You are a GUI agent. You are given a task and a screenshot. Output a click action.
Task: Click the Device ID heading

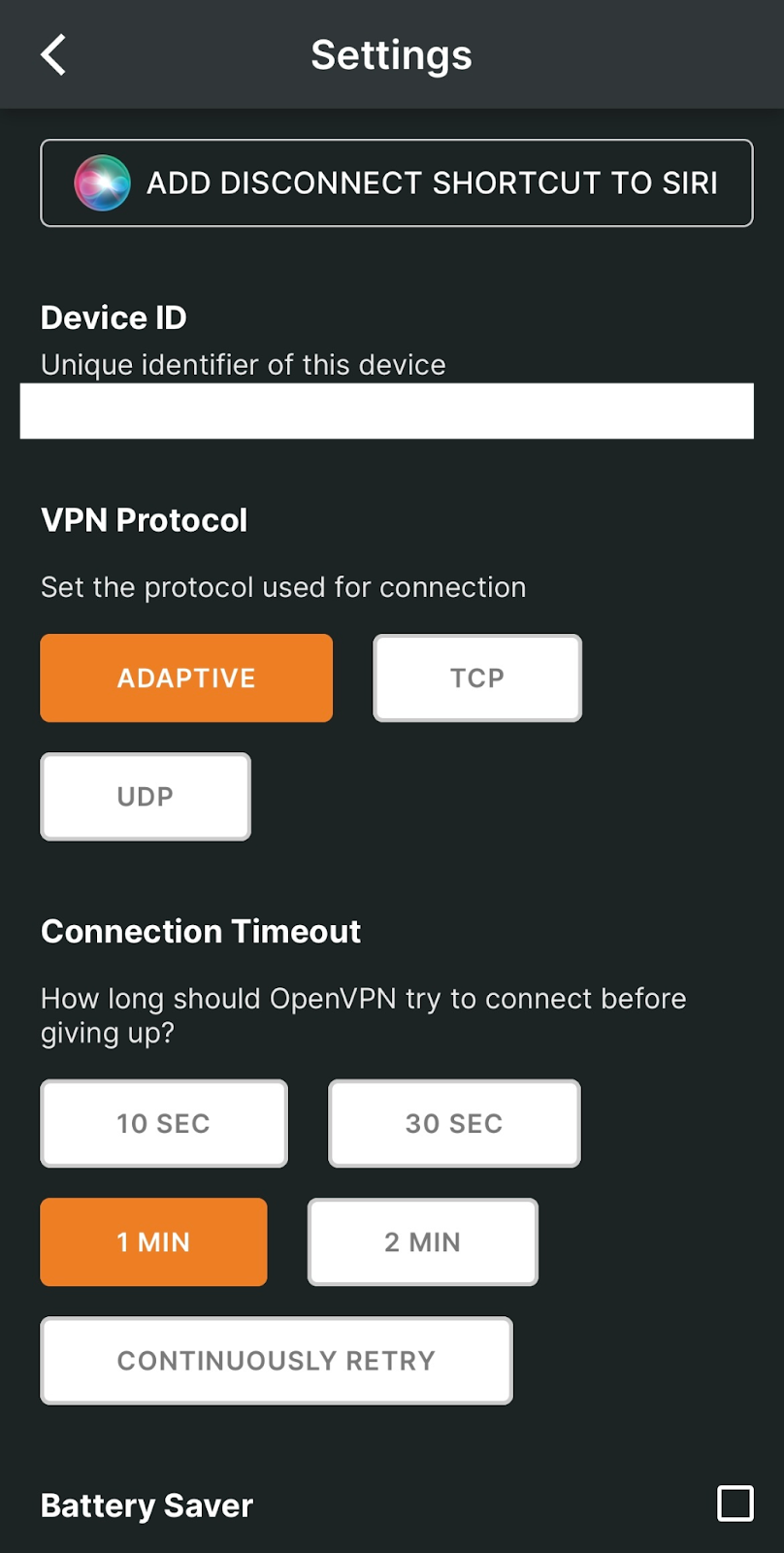click(114, 317)
